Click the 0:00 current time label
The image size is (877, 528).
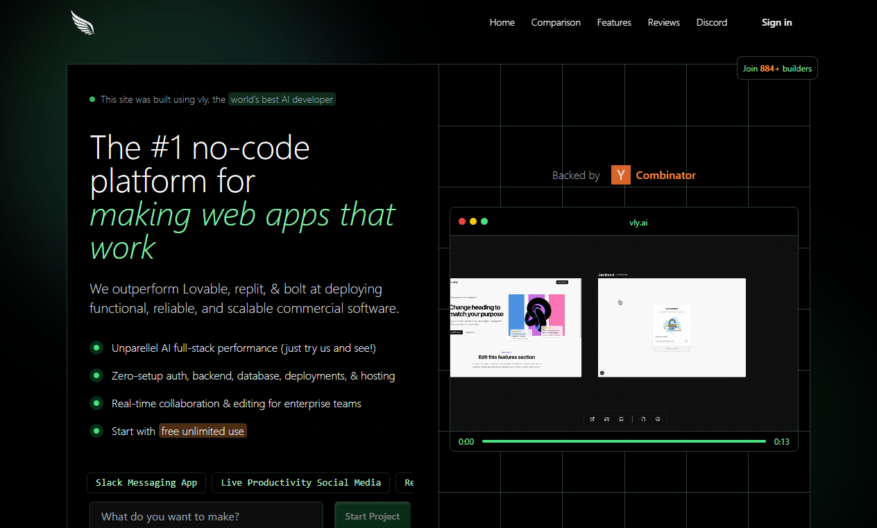click(466, 442)
